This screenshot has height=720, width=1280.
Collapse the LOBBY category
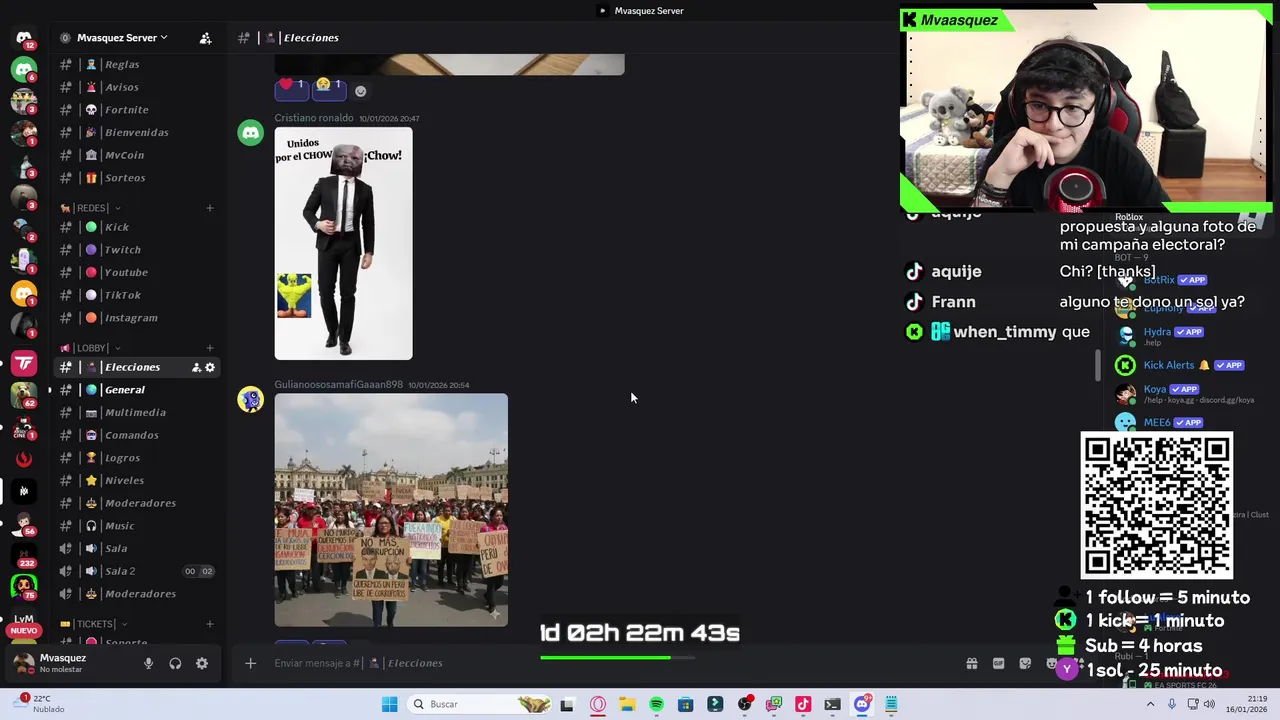point(90,348)
